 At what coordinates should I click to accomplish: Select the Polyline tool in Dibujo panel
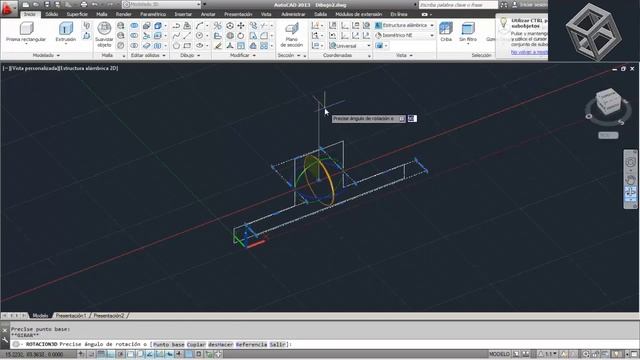pyautogui.click(x=176, y=25)
